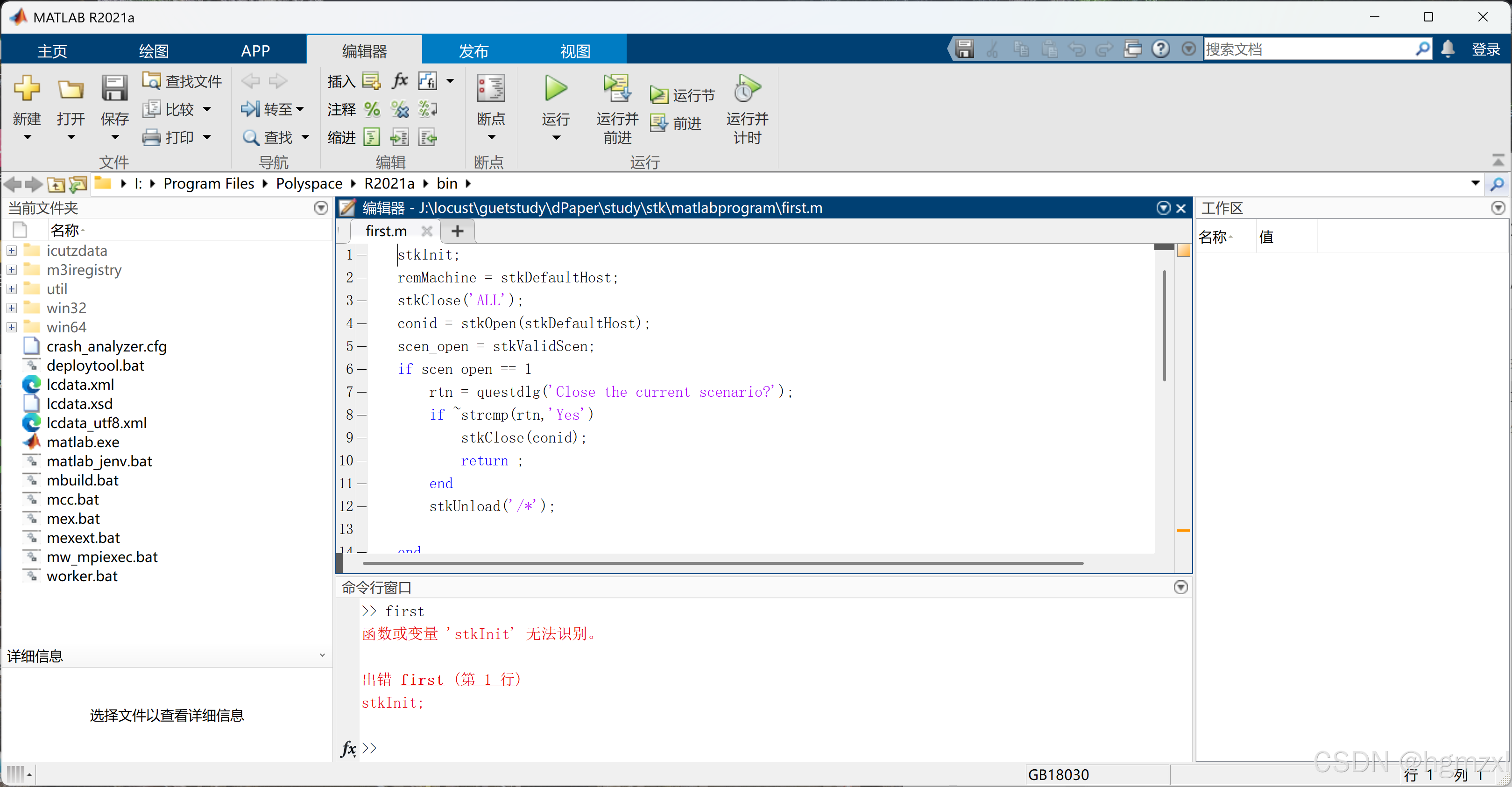The height and width of the screenshot is (787, 1512).
Task: Click the Decrease Indent icon
Action: 428,137
